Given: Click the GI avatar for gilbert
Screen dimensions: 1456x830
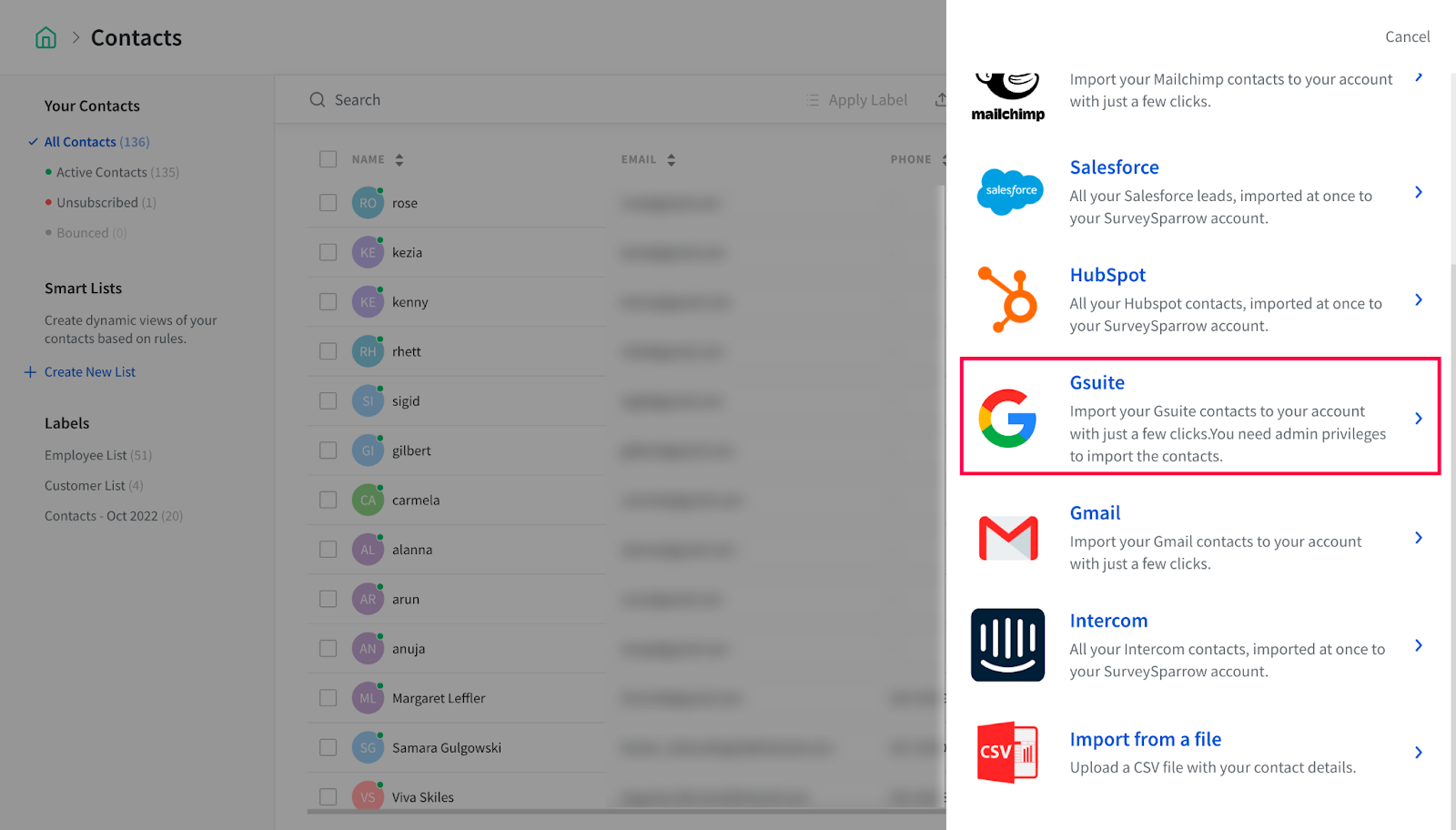Looking at the screenshot, I should [x=368, y=450].
